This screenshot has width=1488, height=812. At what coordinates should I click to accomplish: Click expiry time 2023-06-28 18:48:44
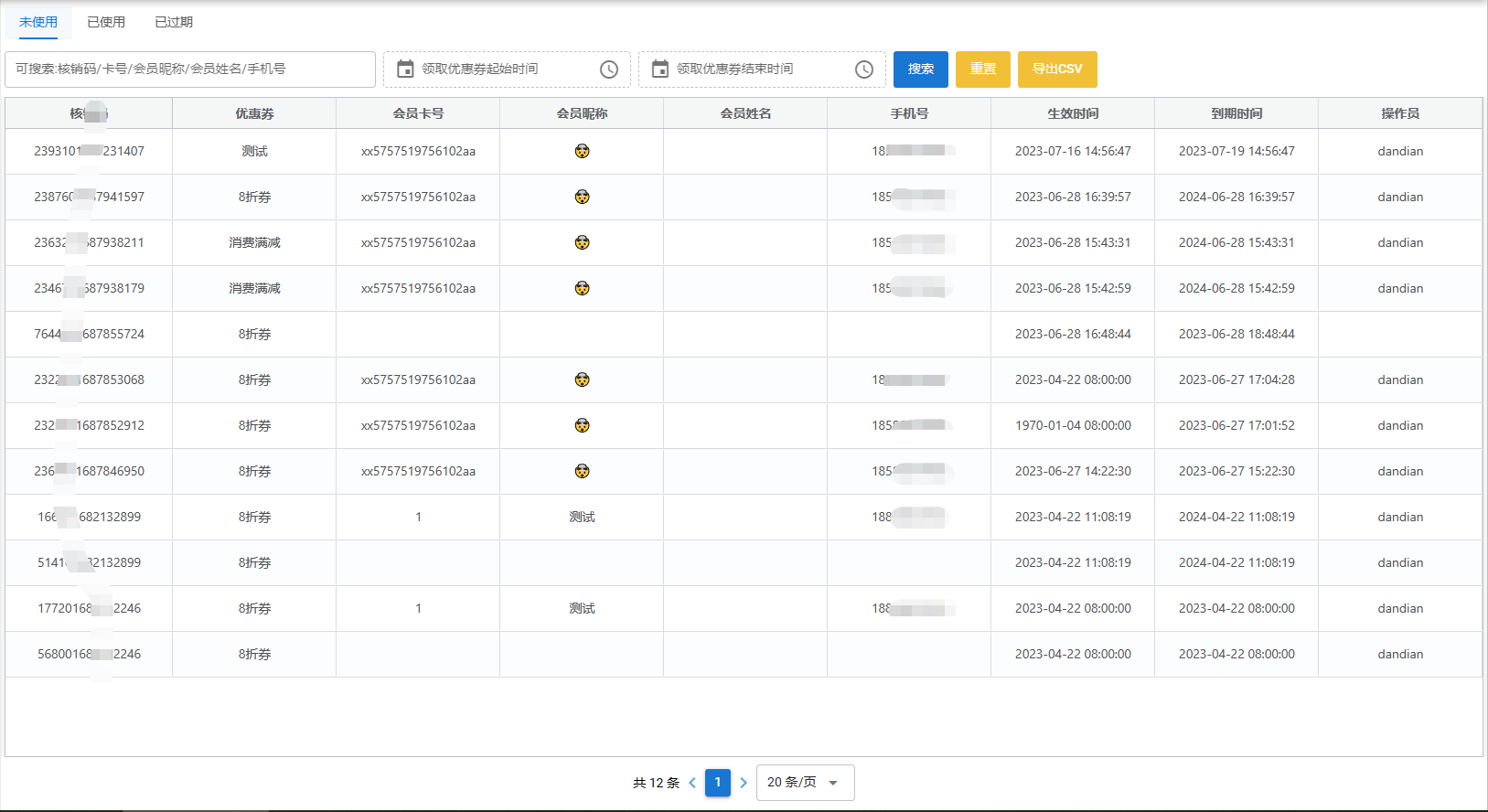click(x=1236, y=334)
